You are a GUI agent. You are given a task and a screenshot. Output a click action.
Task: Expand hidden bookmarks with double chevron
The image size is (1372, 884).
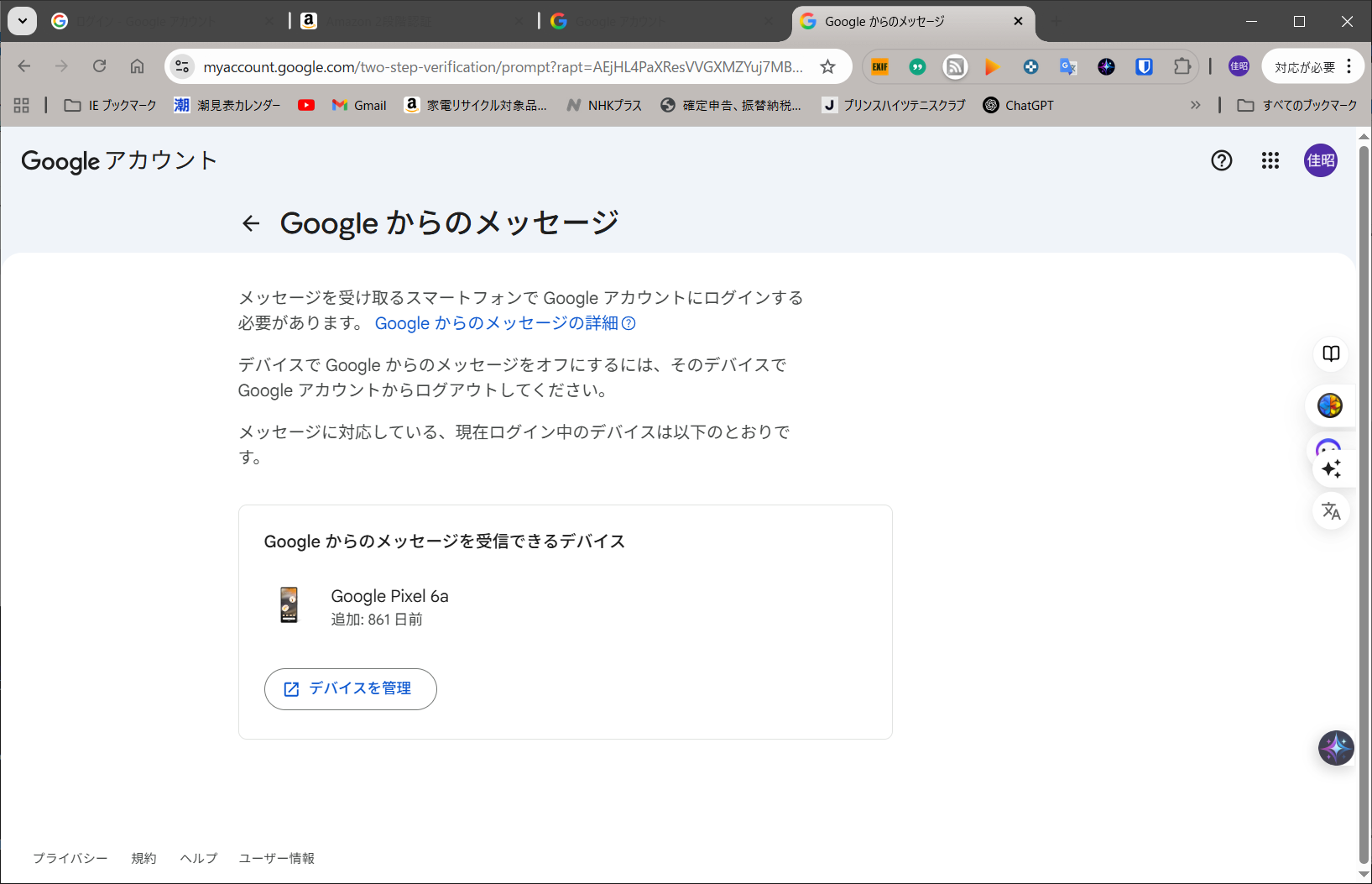point(1195,105)
